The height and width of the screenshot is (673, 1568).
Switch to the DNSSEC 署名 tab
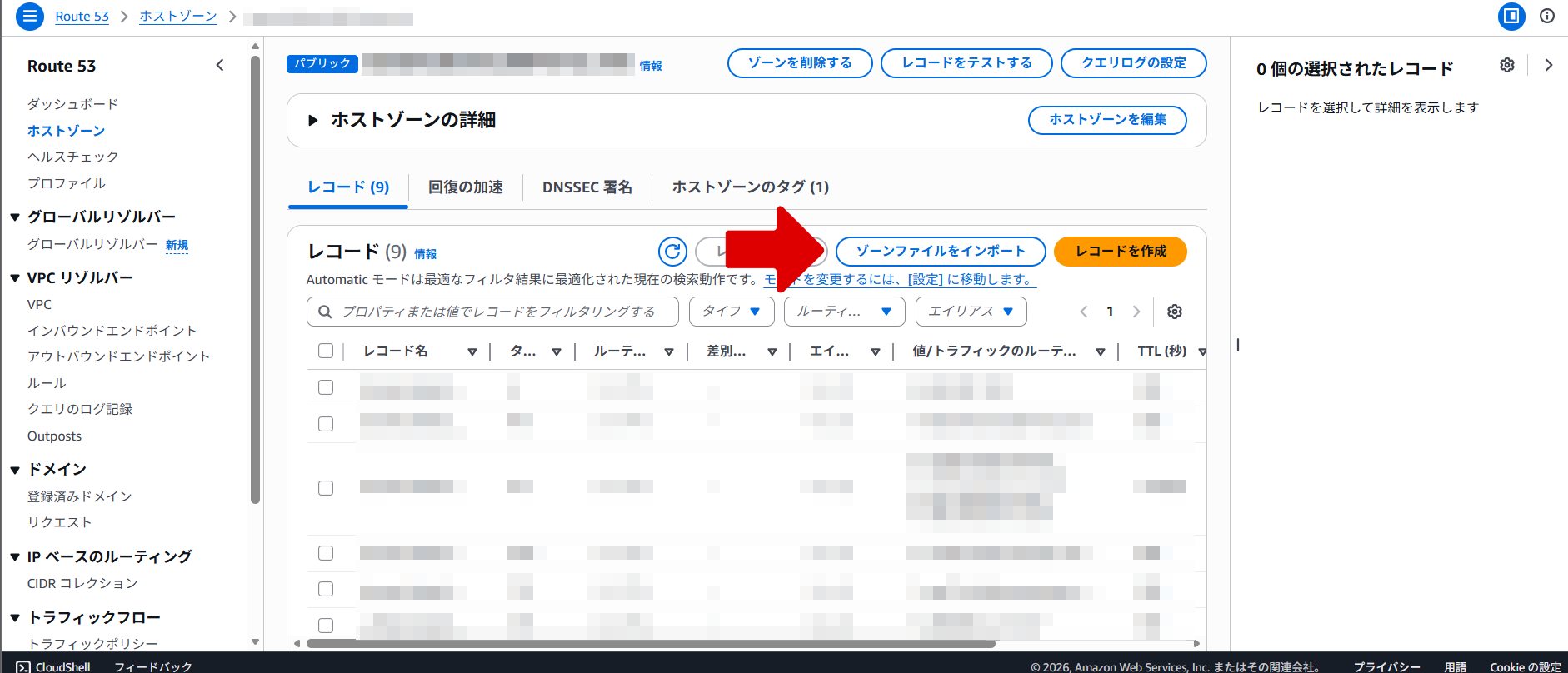tap(587, 187)
